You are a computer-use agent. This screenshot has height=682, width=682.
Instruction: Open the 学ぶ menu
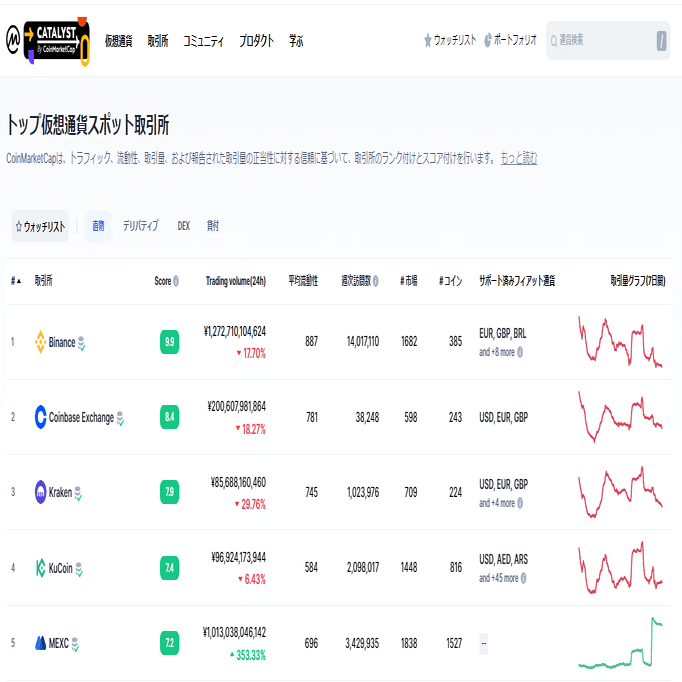click(296, 41)
